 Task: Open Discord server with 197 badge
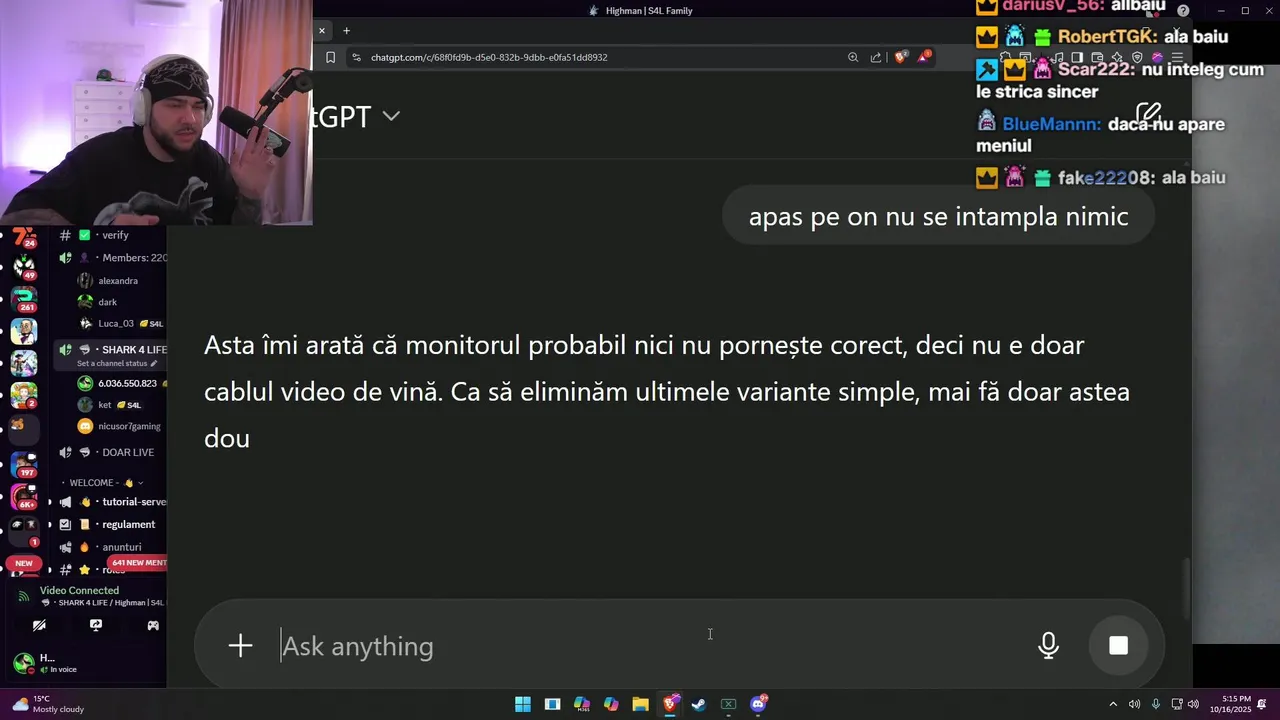pos(24,463)
